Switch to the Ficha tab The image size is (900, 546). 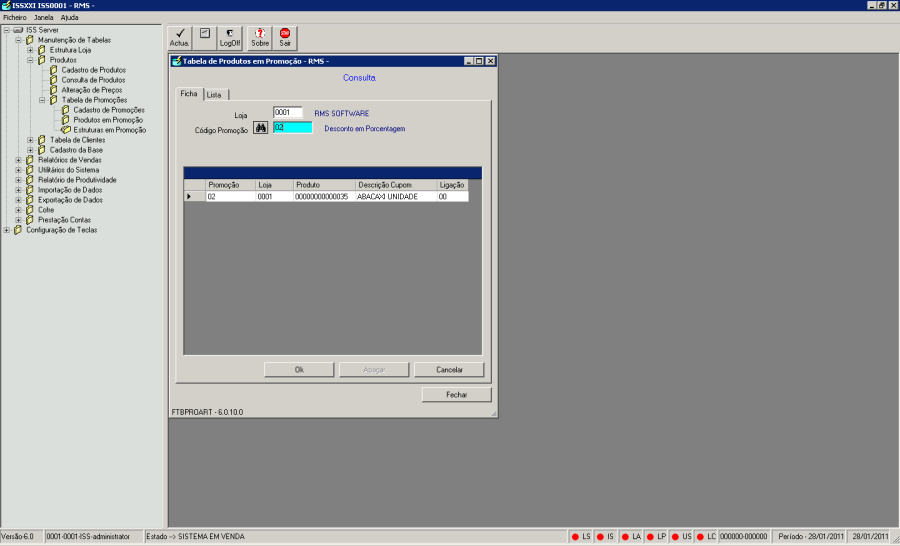tap(189, 94)
